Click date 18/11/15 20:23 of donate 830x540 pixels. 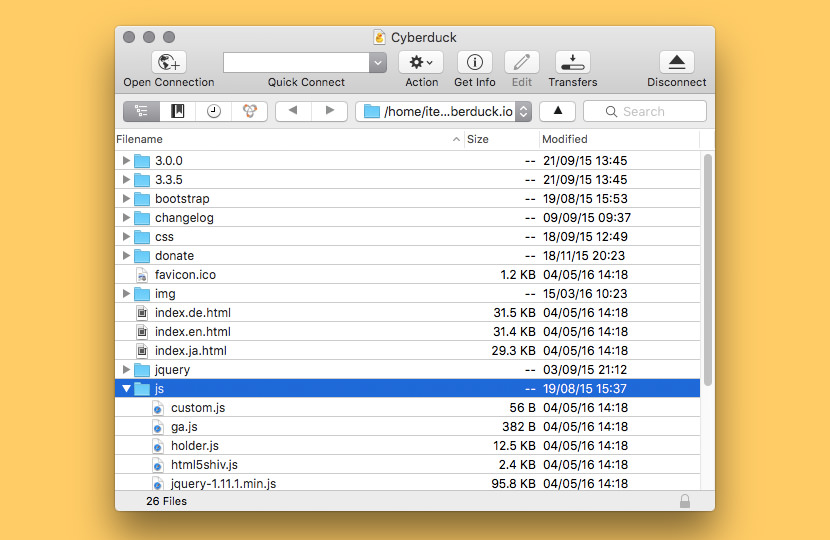[584, 256]
